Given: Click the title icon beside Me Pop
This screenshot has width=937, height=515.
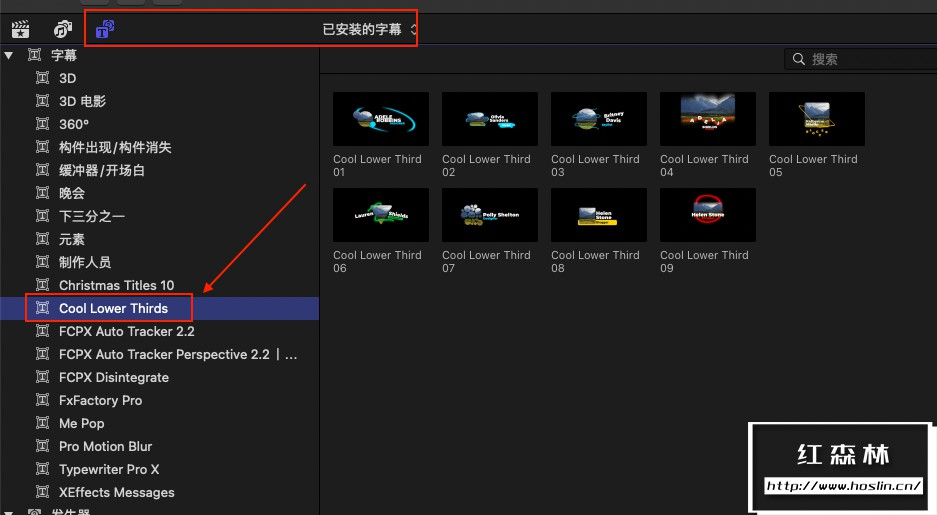Looking at the screenshot, I should [42, 423].
